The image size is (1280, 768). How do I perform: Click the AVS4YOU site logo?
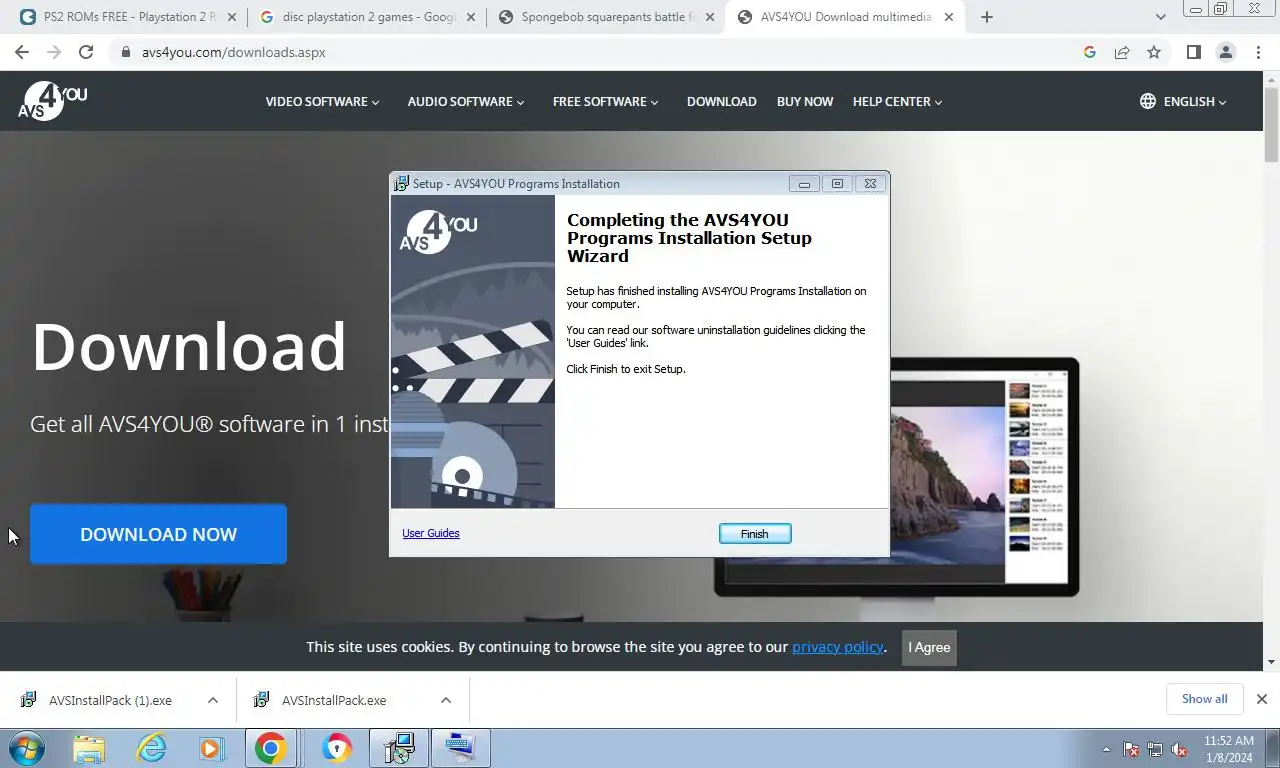coord(53,101)
